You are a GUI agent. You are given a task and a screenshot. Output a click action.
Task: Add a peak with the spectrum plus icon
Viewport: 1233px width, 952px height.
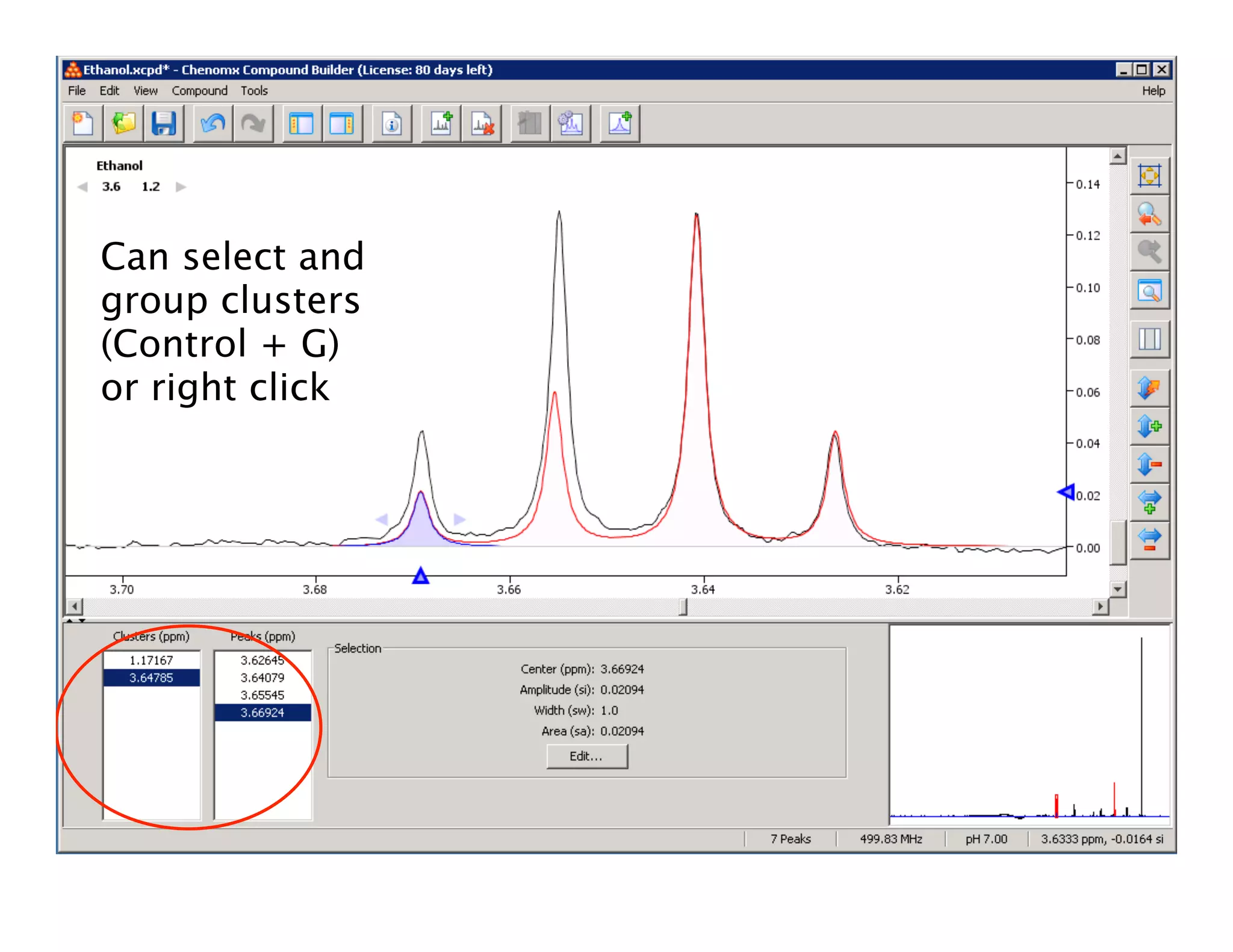tap(441, 124)
